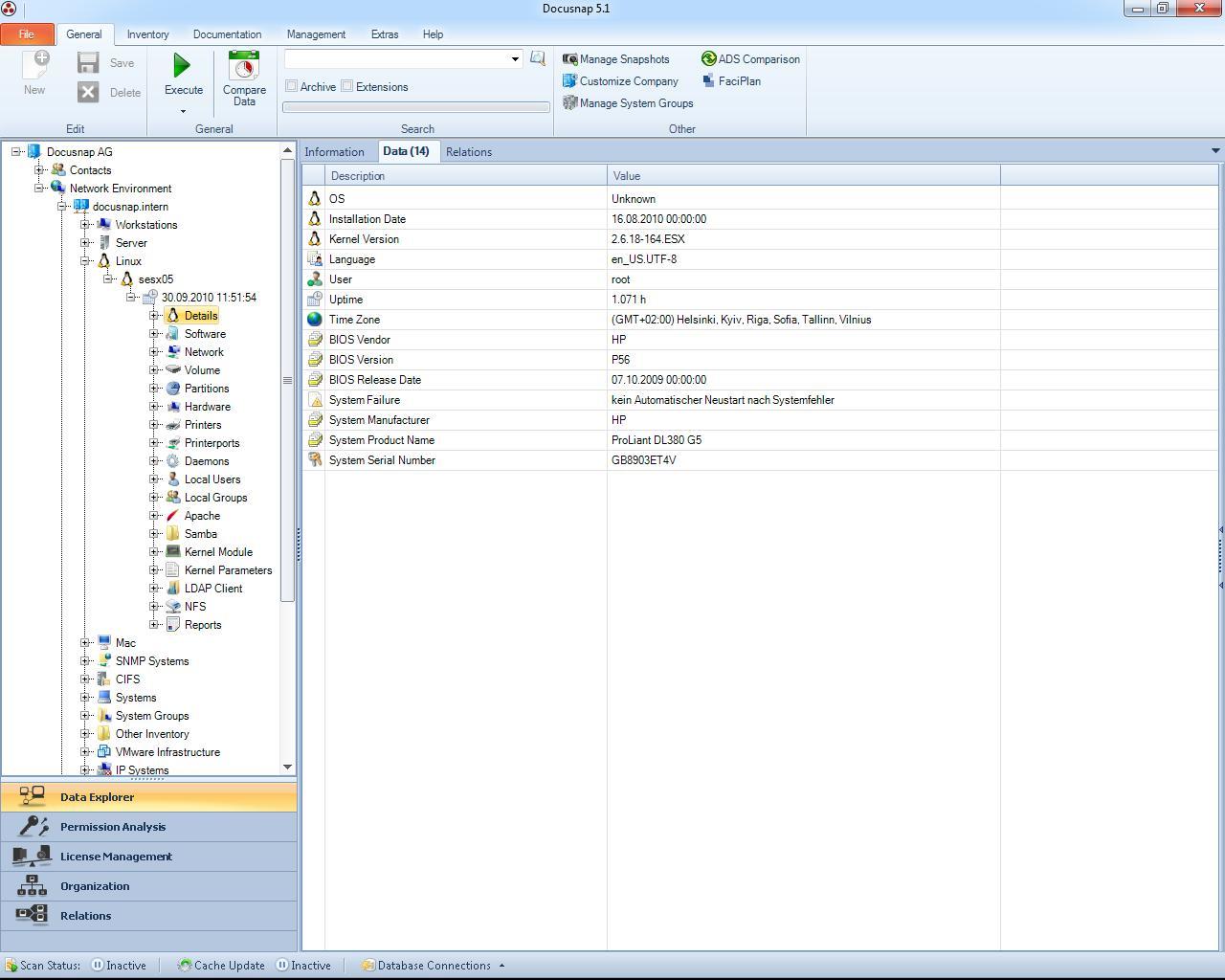
Task: Select the Network tree icon
Action: click(172, 352)
